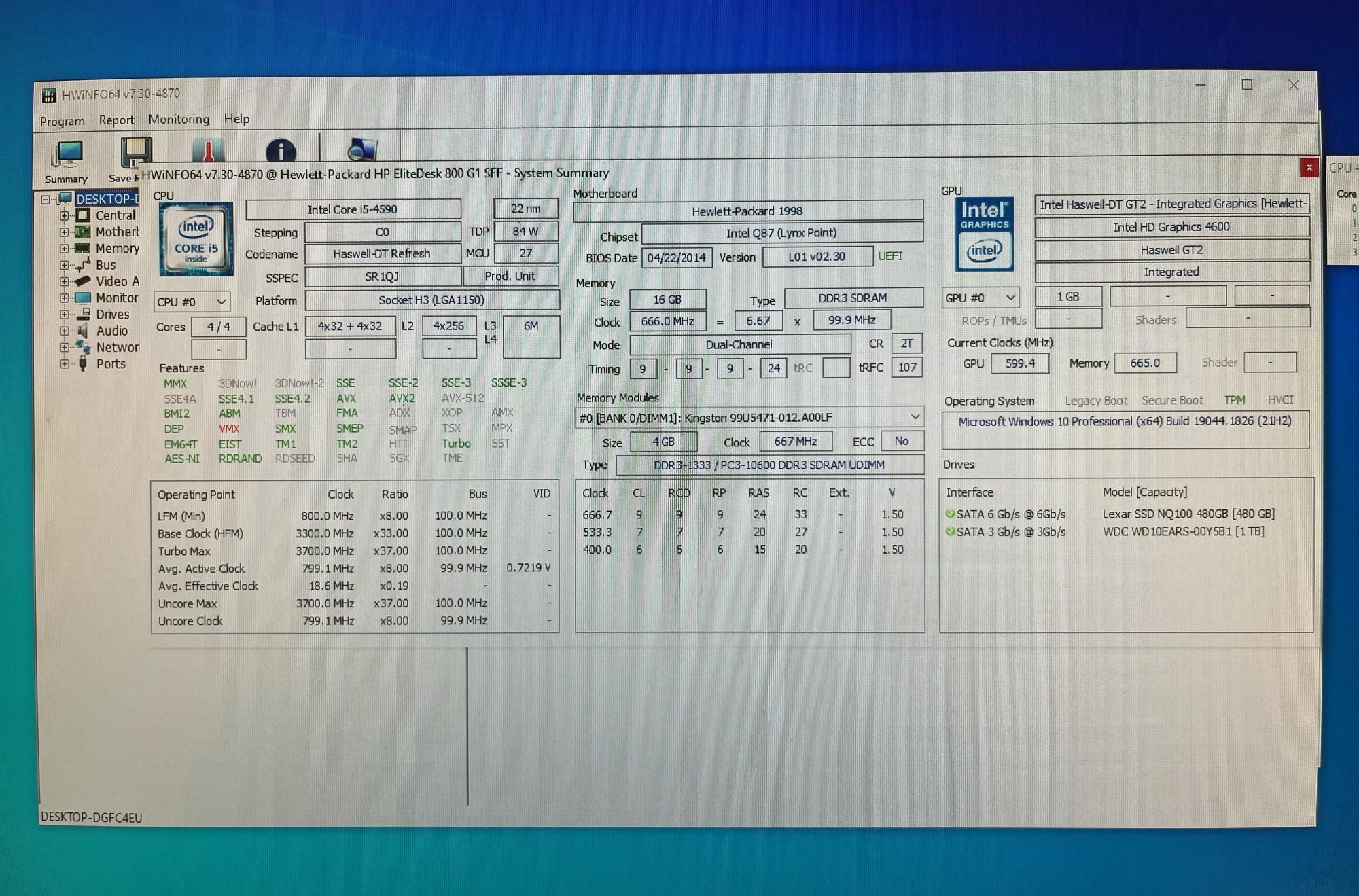Open the Sensors thermometer toolbar icon
The image size is (1359, 896).
(x=207, y=151)
